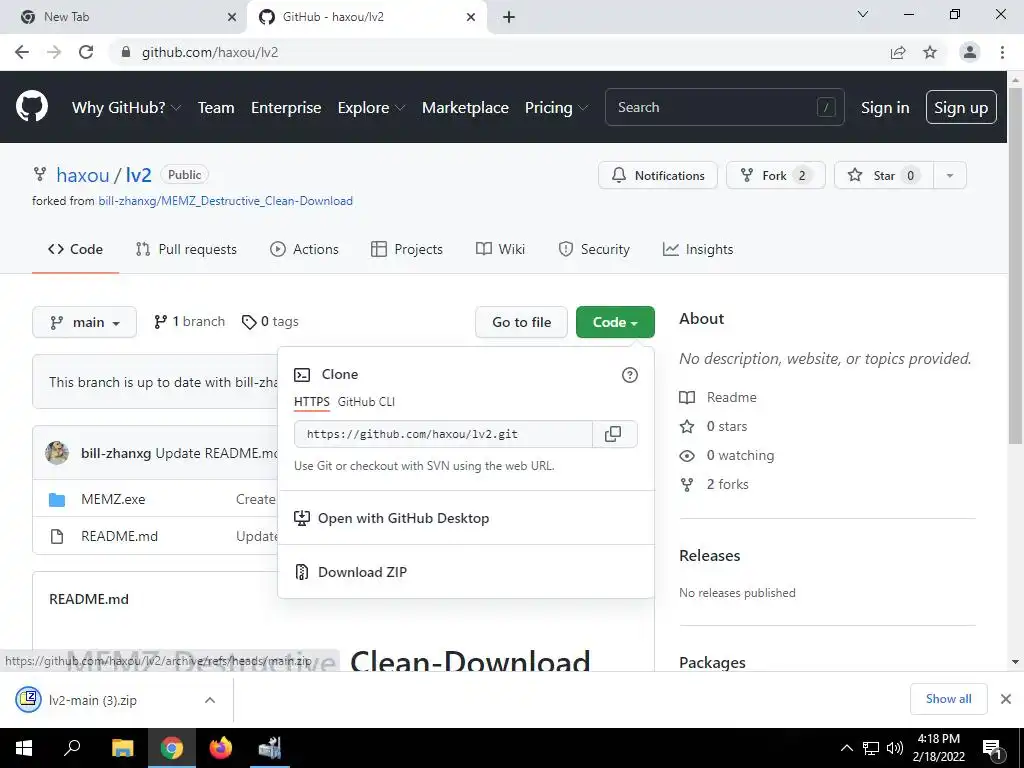Focus the GitHub search field
The height and width of the screenshot is (768, 1024).
coord(724,107)
